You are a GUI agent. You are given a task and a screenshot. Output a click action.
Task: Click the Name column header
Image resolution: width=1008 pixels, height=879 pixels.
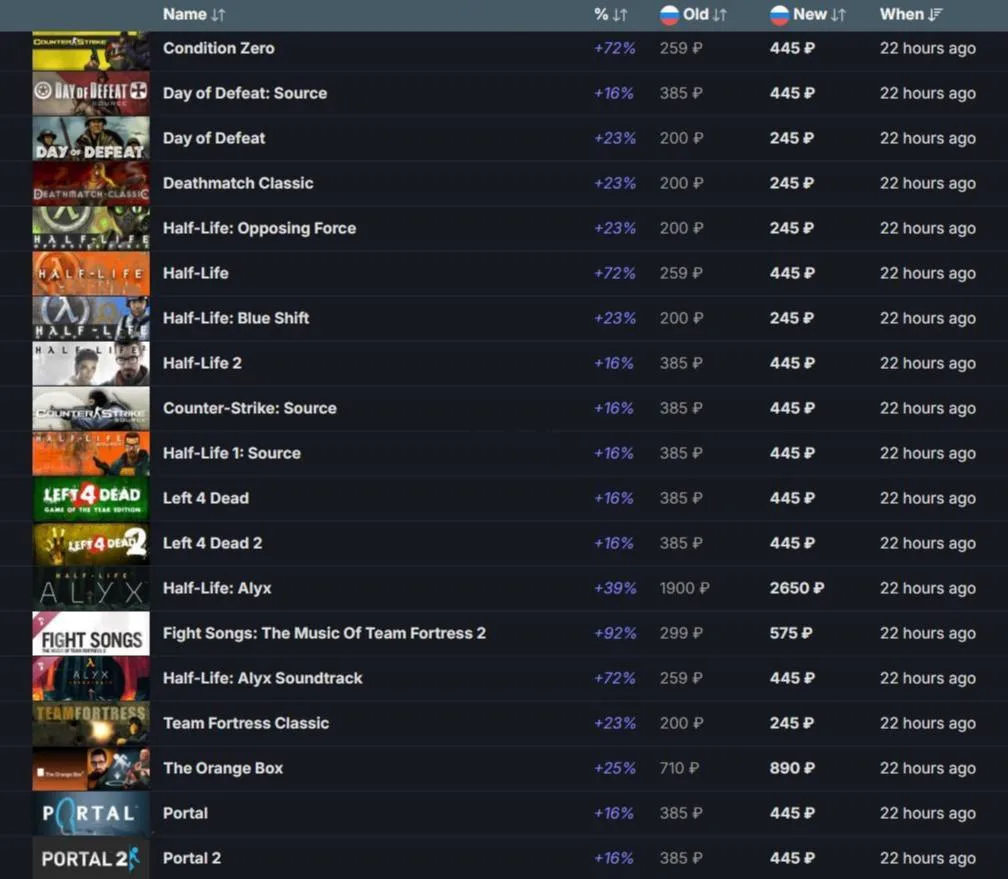pyautogui.click(x=185, y=14)
